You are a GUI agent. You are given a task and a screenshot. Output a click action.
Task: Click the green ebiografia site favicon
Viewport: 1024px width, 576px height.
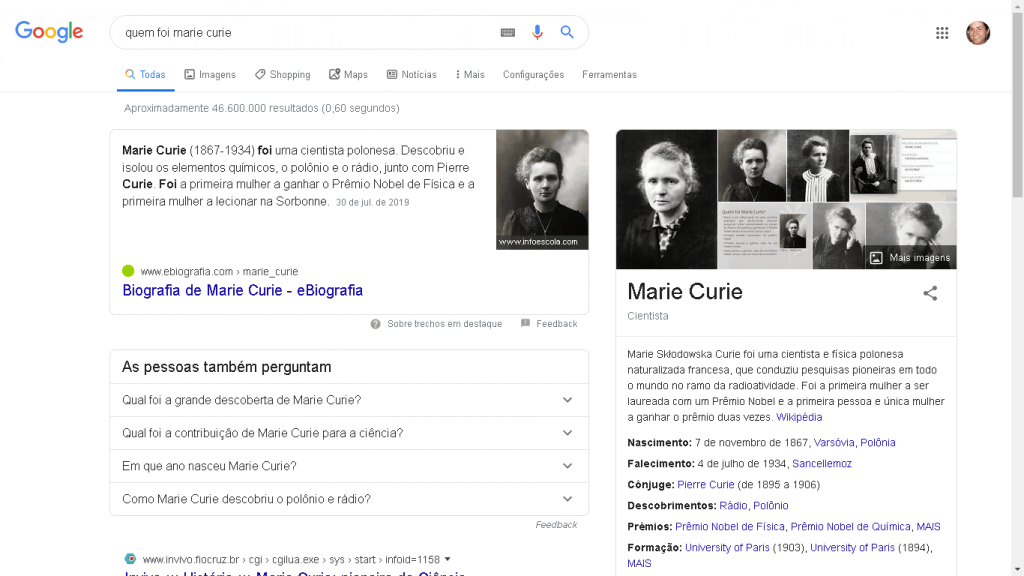tap(128, 271)
